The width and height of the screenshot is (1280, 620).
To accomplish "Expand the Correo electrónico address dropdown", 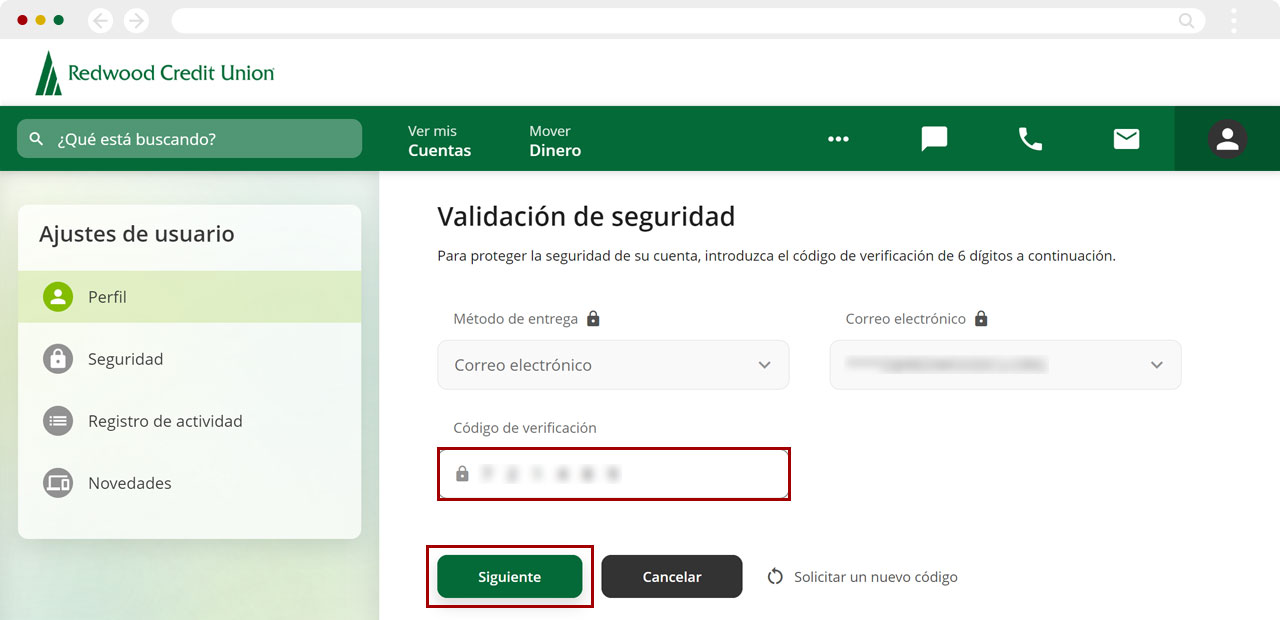I will [1005, 365].
